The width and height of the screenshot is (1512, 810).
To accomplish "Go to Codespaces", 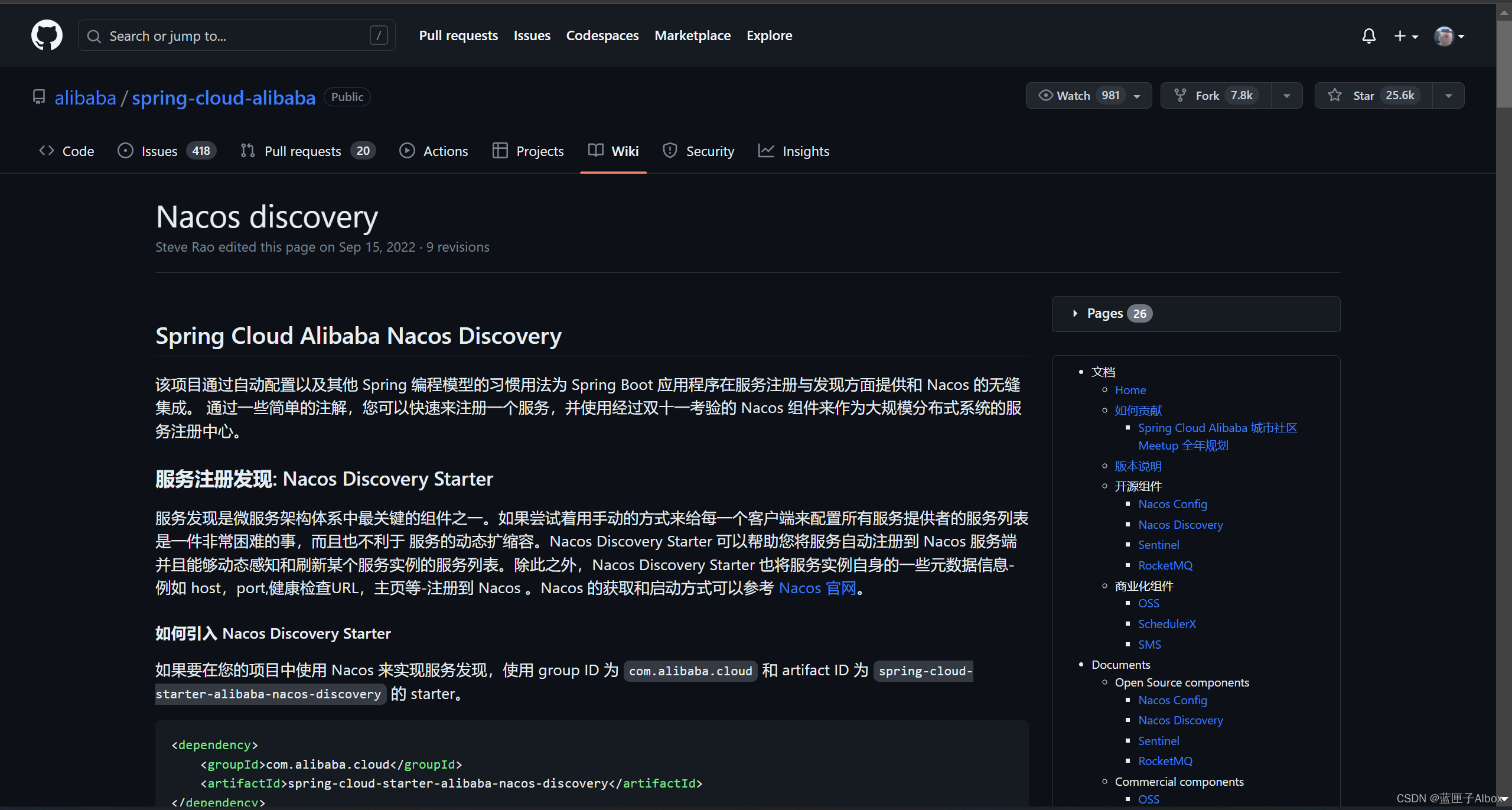I will (602, 35).
